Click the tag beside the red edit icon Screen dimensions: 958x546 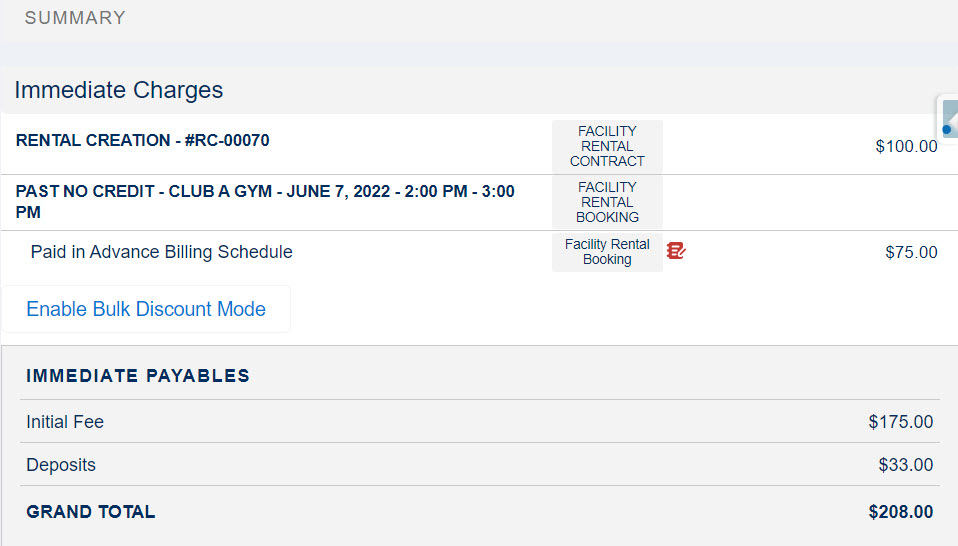point(607,252)
